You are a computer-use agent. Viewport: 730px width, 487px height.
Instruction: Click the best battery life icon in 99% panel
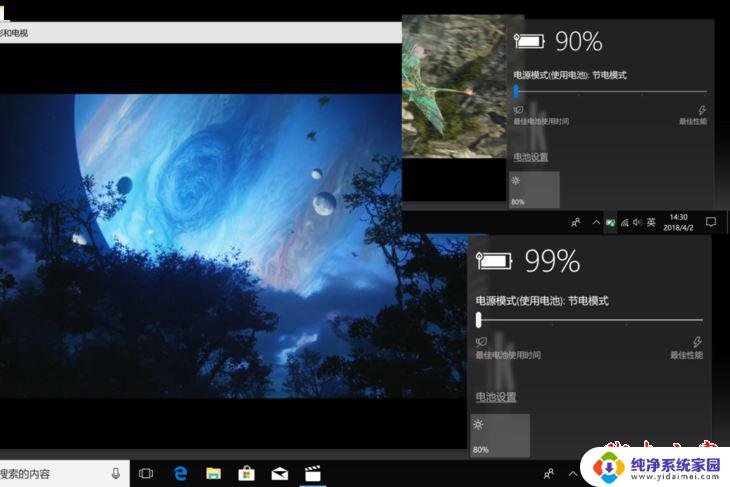pyautogui.click(x=481, y=342)
